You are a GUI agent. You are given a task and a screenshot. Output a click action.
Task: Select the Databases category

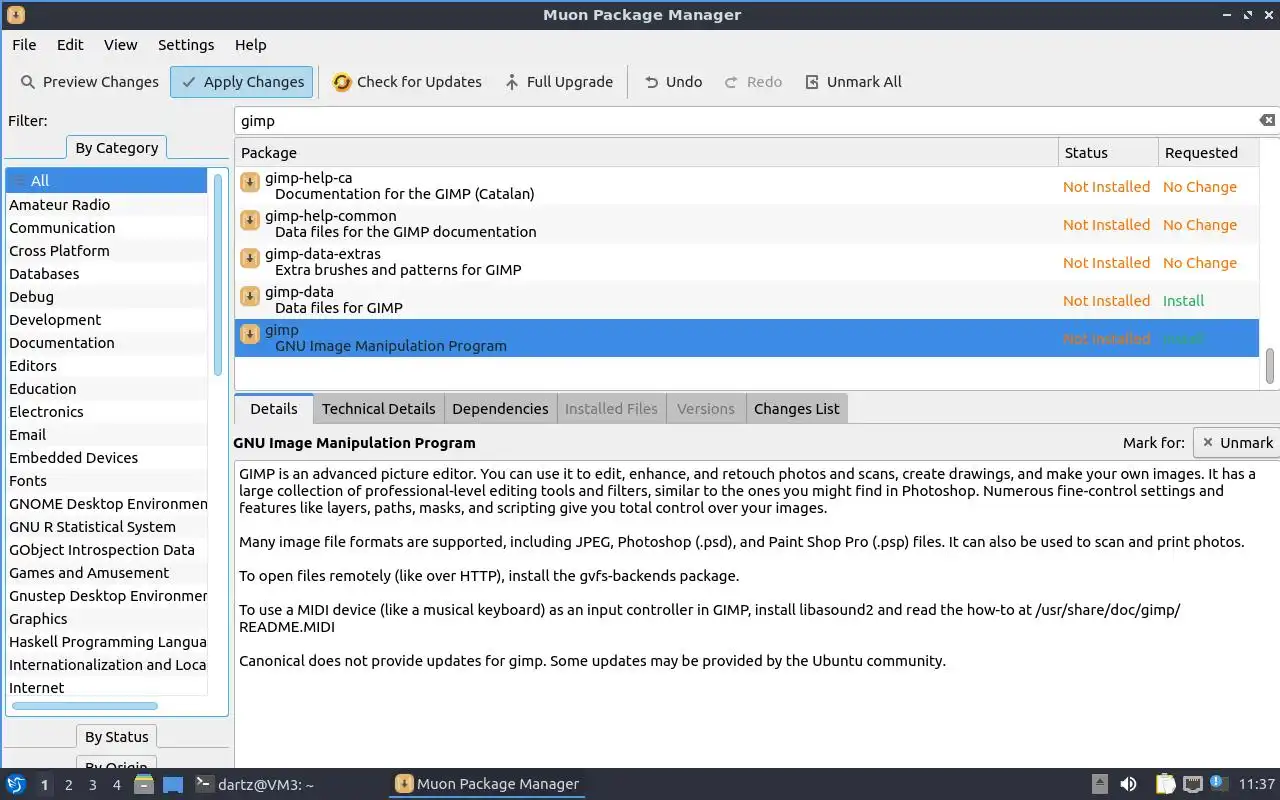pos(106,274)
